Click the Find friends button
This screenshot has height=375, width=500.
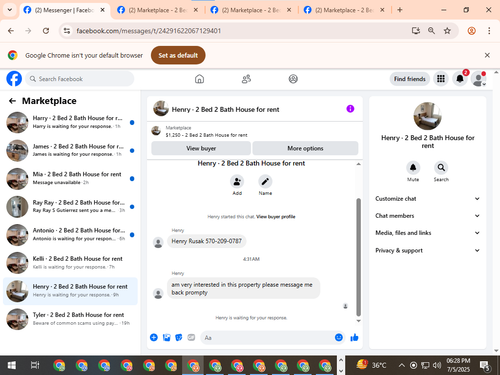click(410, 79)
